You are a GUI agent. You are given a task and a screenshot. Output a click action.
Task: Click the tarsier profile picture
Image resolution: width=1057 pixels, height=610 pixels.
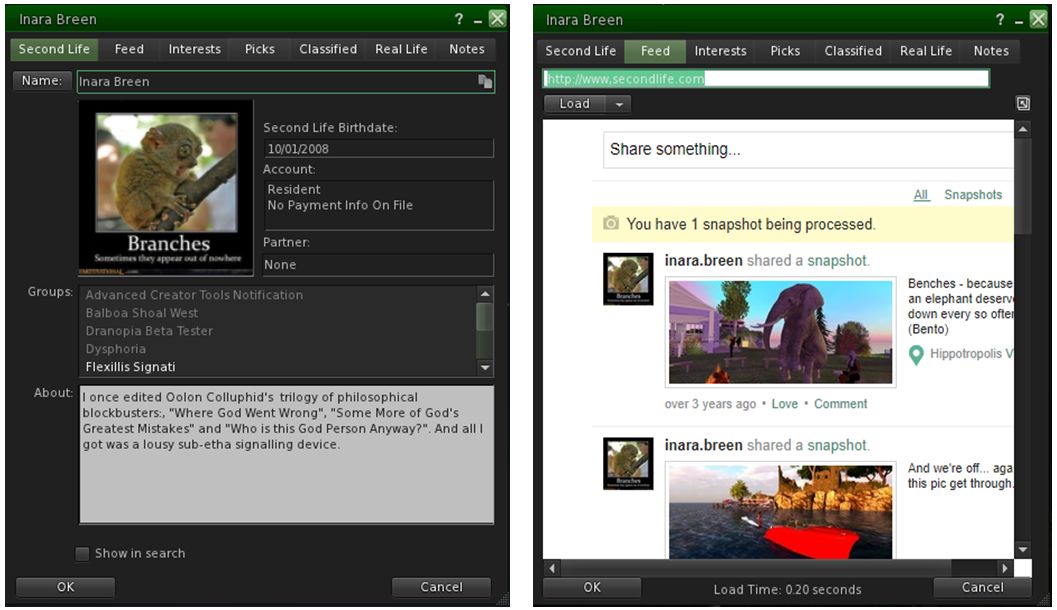coord(166,187)
